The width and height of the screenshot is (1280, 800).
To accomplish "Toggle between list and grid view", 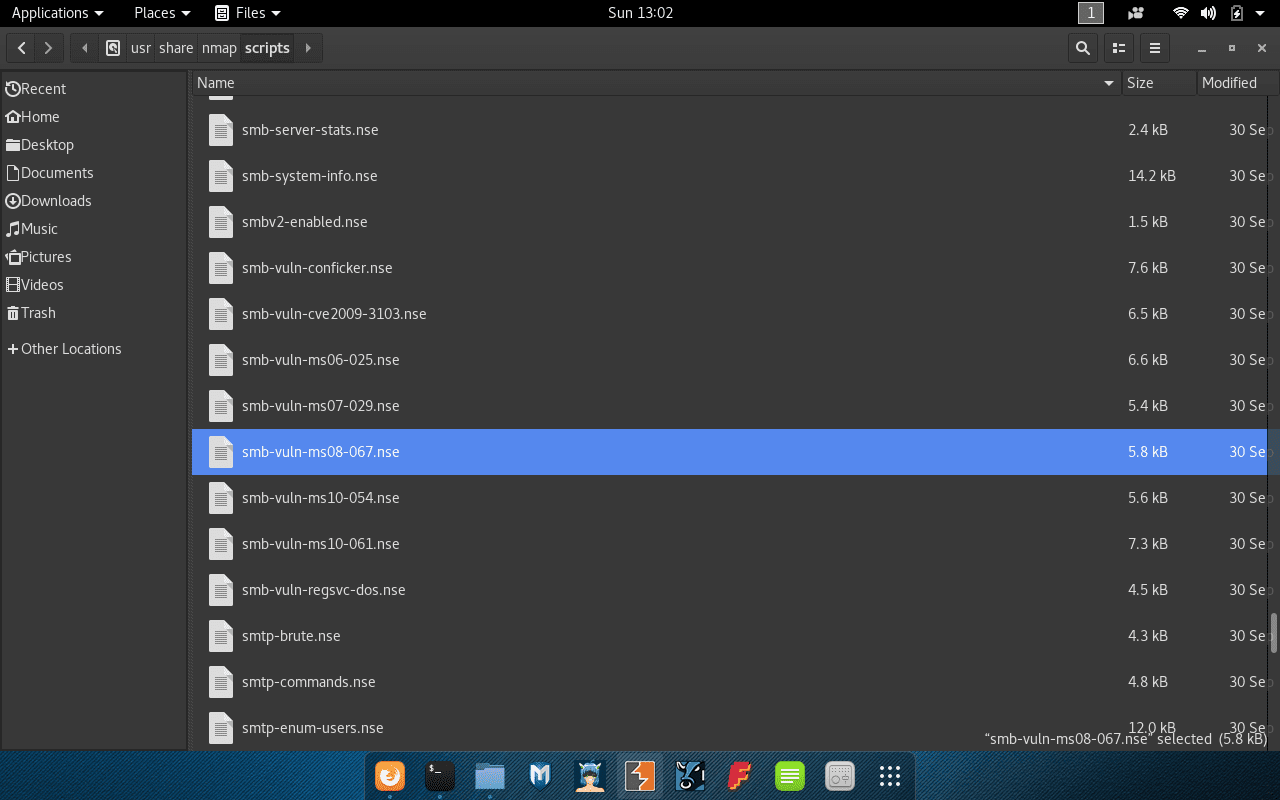I will [1118, 48].
